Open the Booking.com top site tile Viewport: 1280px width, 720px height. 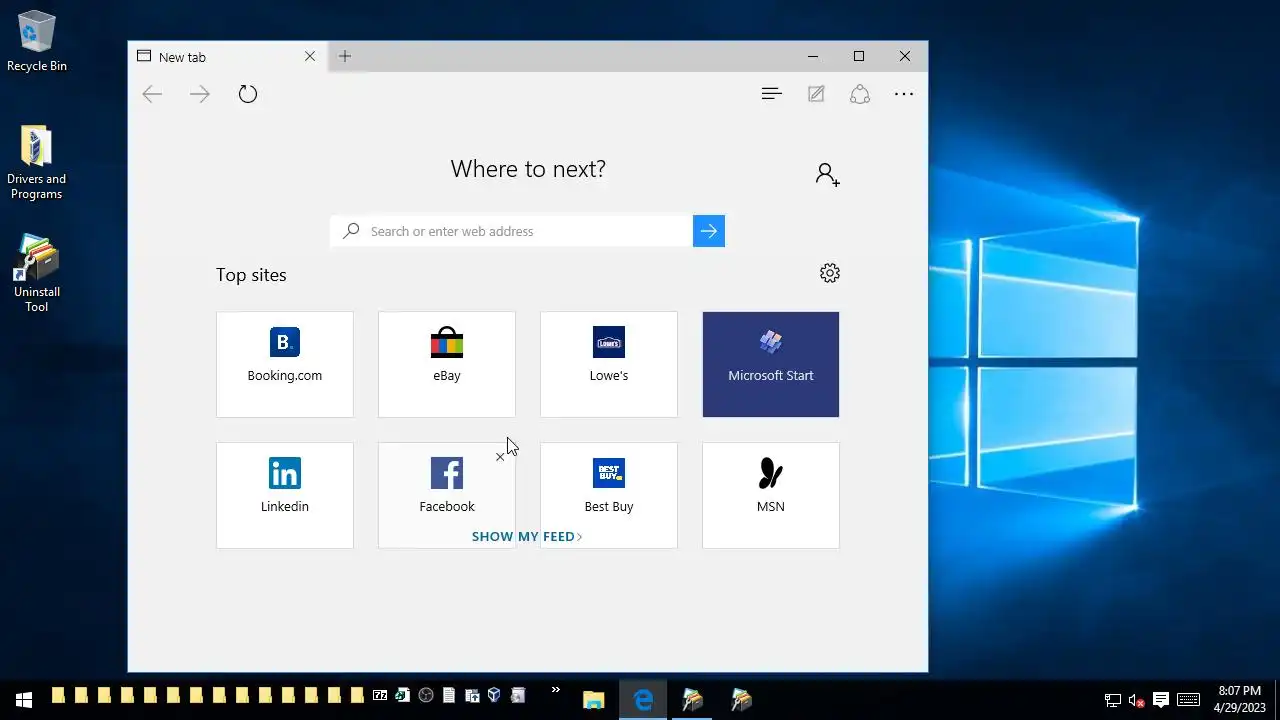tap(285, 364)
